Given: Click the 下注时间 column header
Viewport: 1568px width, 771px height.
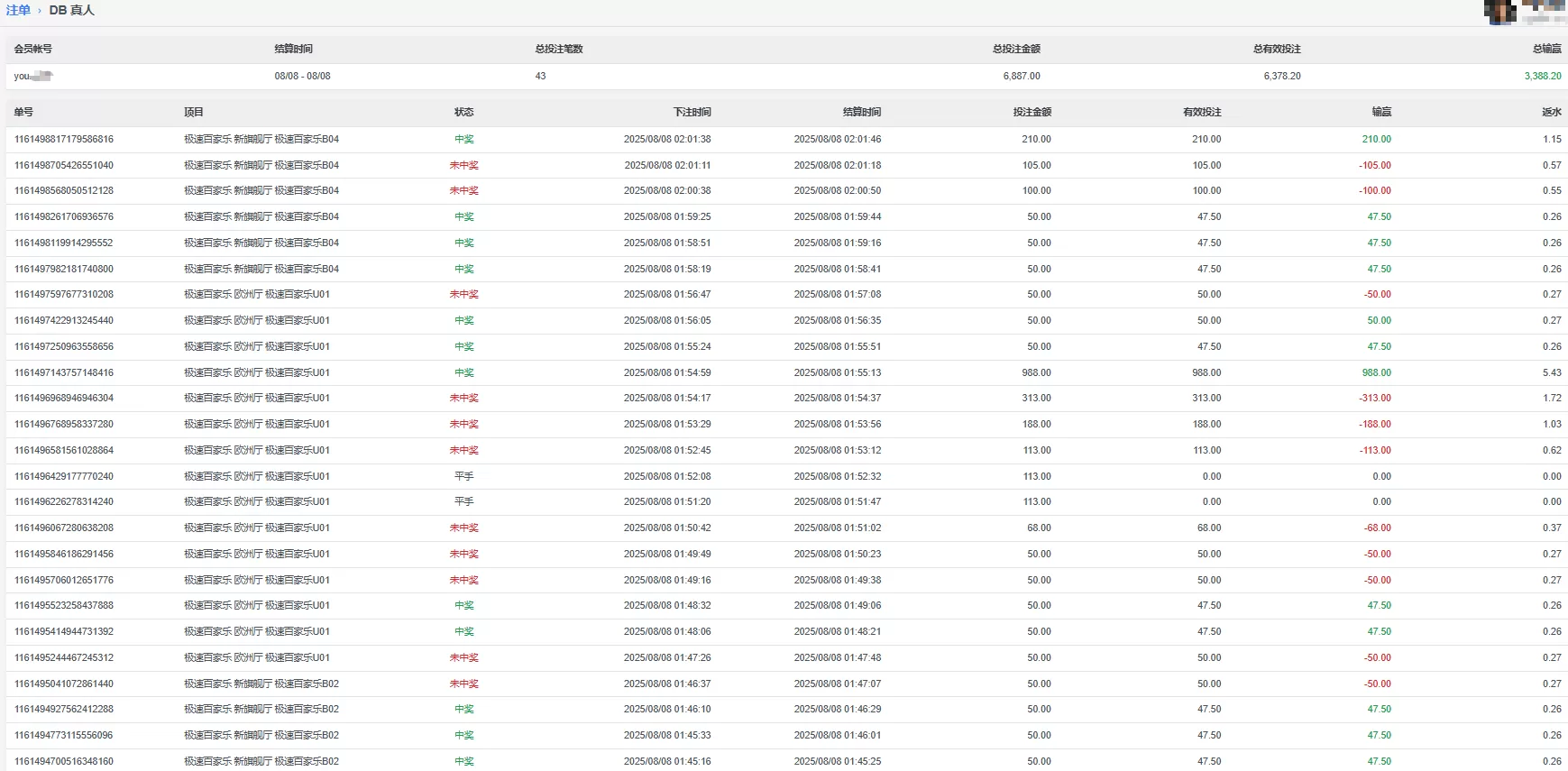Looking at the screenshot, I should click(692, 112).
